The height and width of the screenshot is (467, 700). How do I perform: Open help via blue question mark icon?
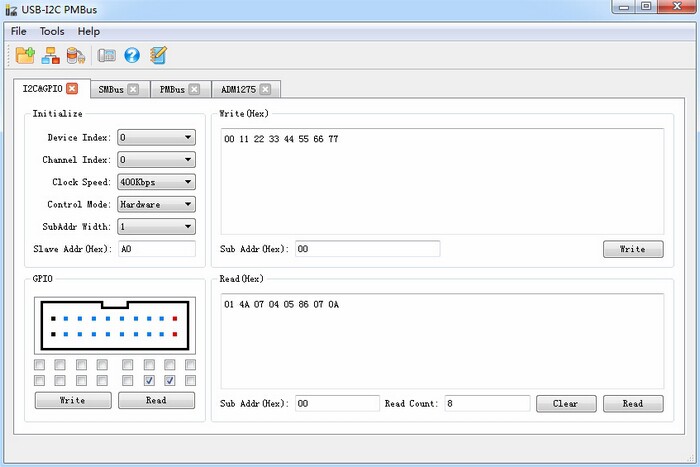click(x=132, y=55)
